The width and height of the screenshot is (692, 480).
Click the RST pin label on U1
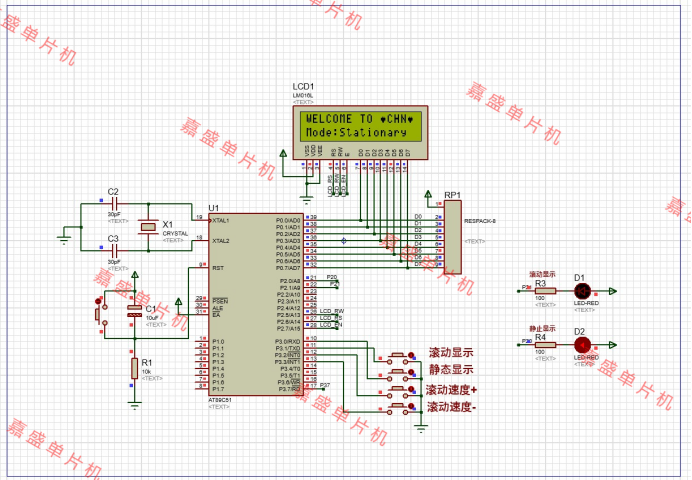point(218,268)
